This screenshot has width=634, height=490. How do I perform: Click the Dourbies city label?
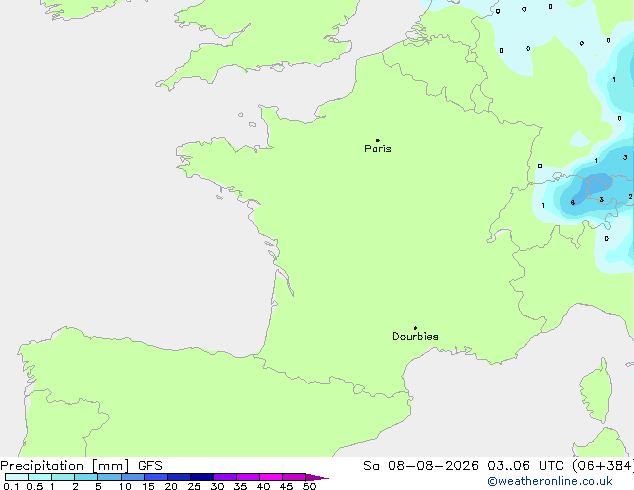pos(415,336)
